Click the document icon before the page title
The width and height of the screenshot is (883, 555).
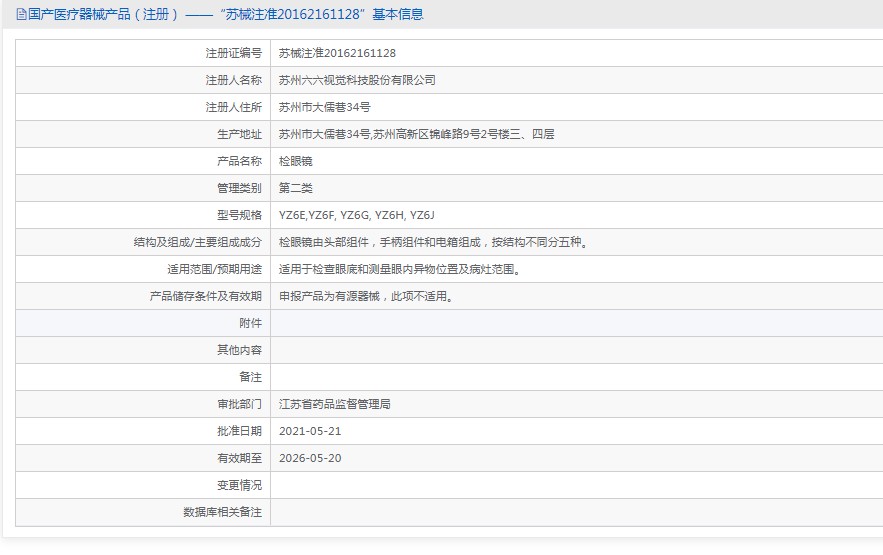point(21,15)
